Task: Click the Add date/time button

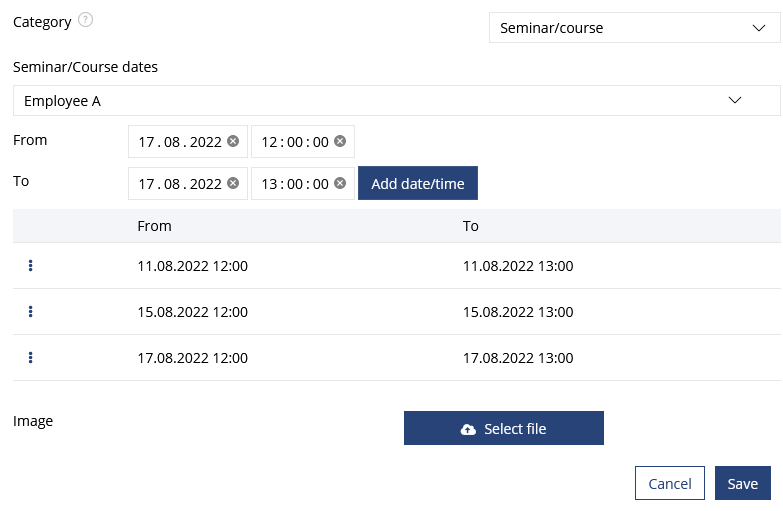Action: [418, 183]
